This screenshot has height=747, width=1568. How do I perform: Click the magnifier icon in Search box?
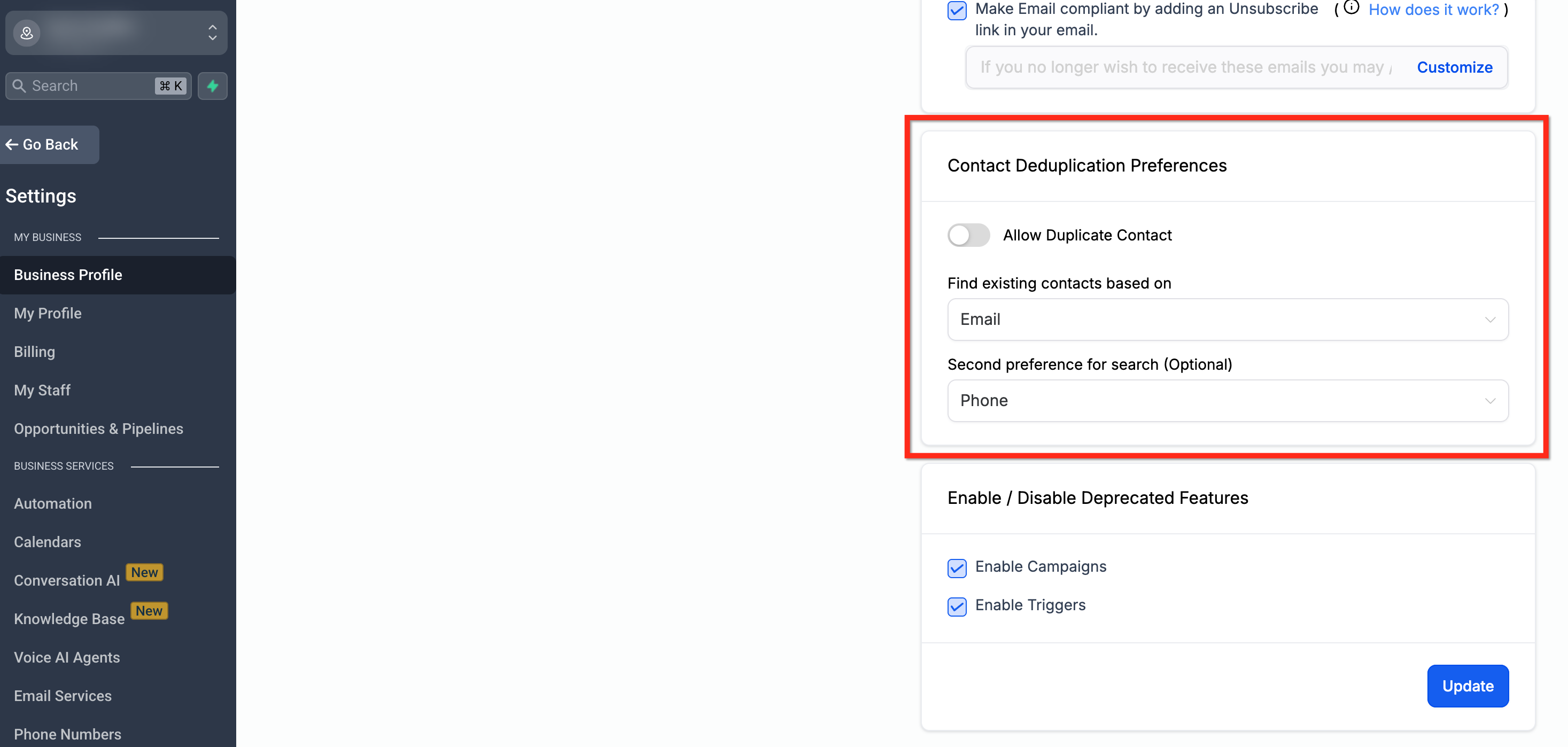coord(19,86)
